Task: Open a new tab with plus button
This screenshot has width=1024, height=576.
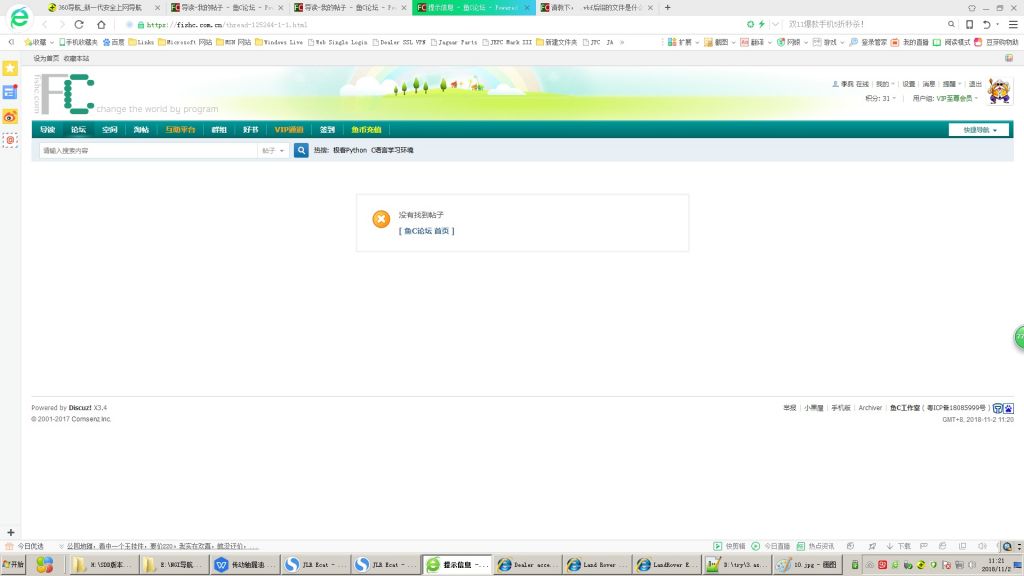Action: click(667, 8)
